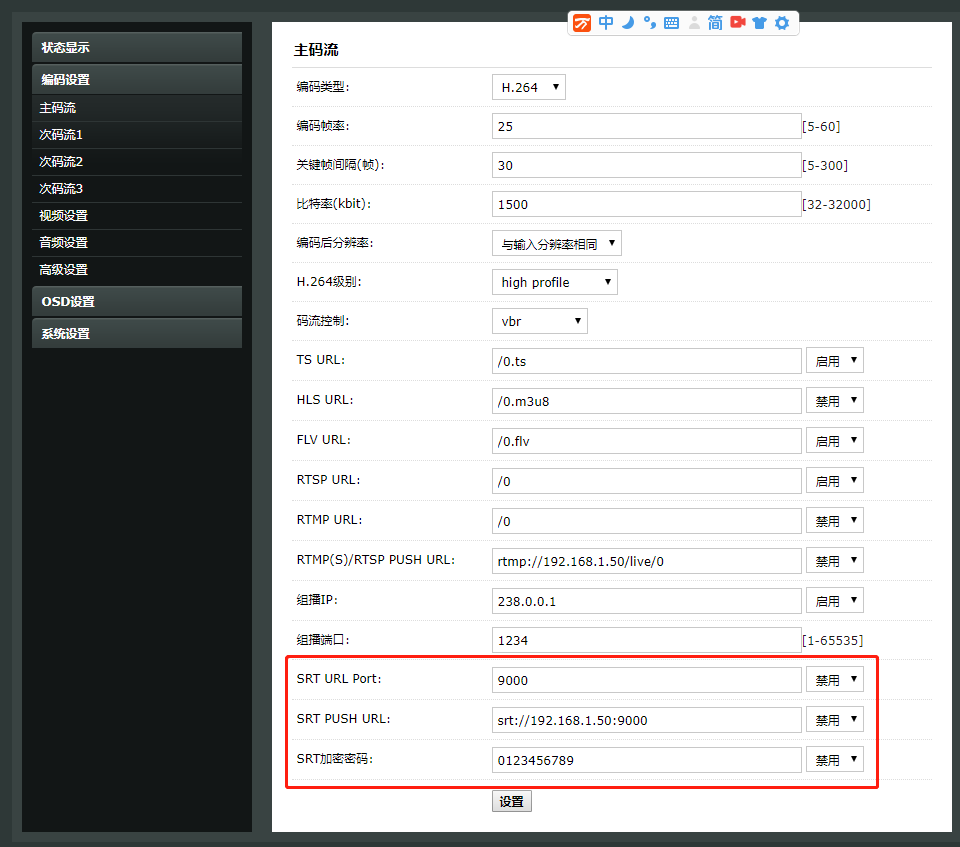Open the 组播IP enable dropdown
Image resolution: width=960 pixels, height=847 pixels.
click(x=834, y=601)
